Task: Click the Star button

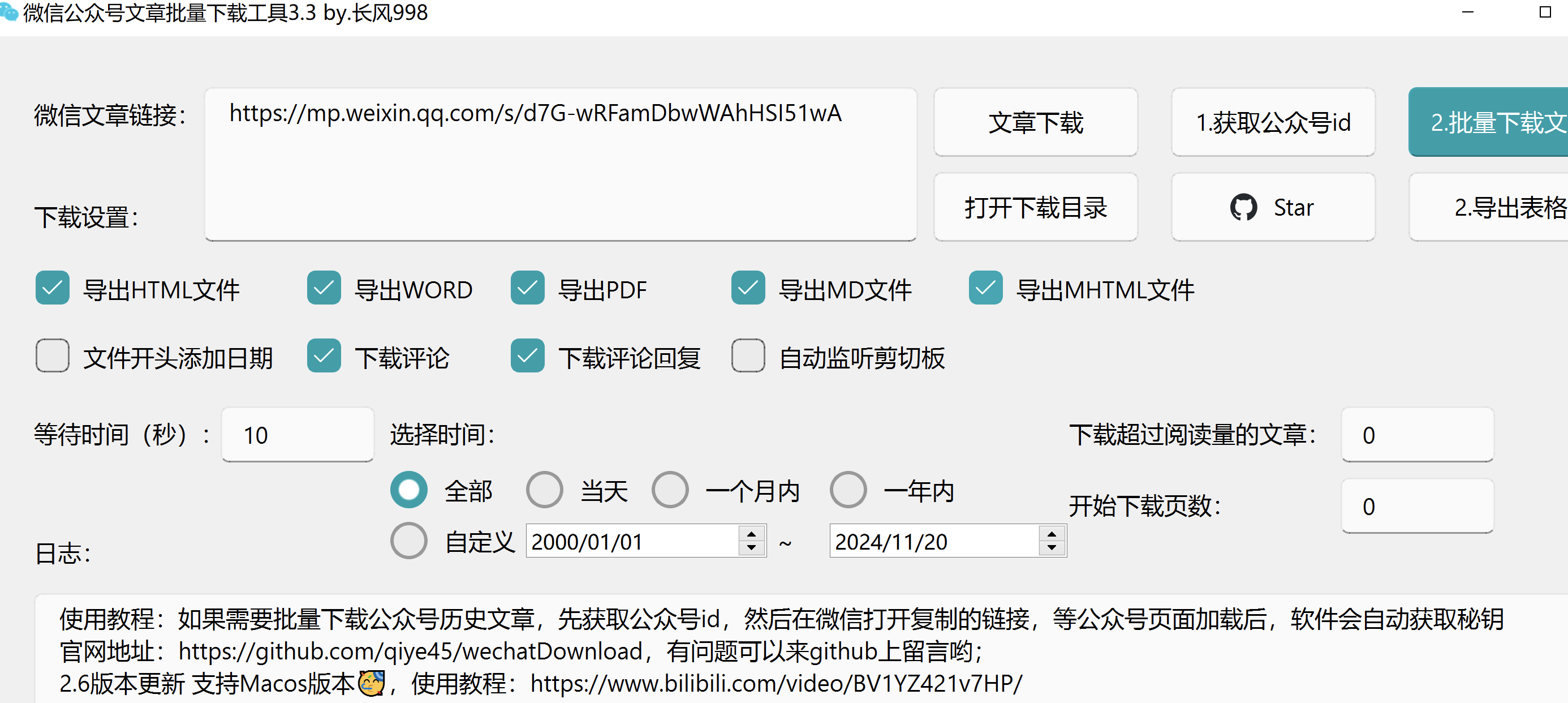Action: [x=1273, y=208]
